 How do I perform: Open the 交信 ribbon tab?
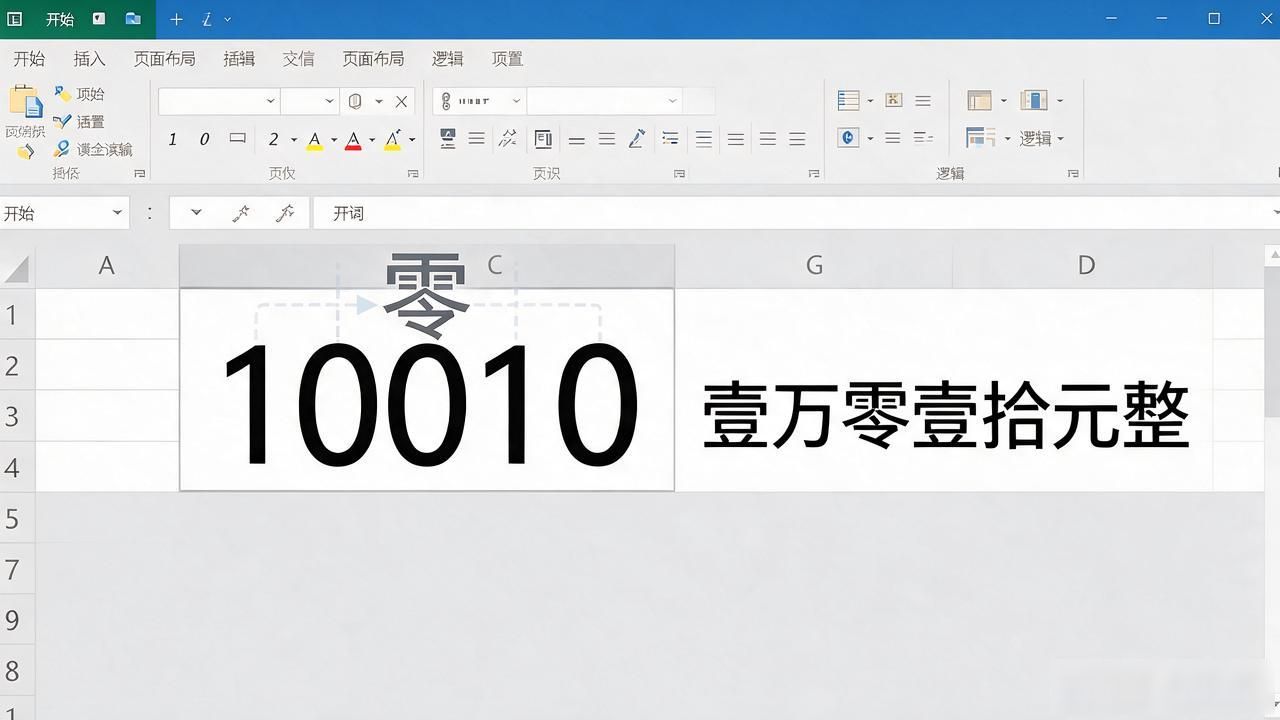298,59
